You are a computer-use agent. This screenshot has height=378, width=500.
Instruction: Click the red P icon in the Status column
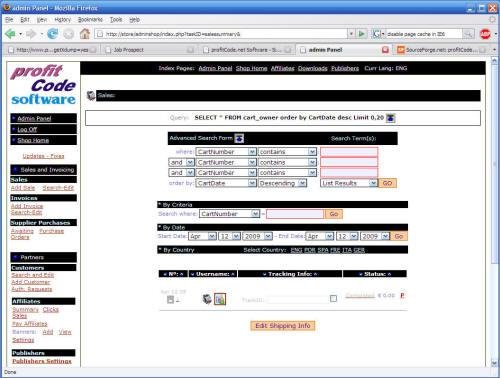[402, 295]
